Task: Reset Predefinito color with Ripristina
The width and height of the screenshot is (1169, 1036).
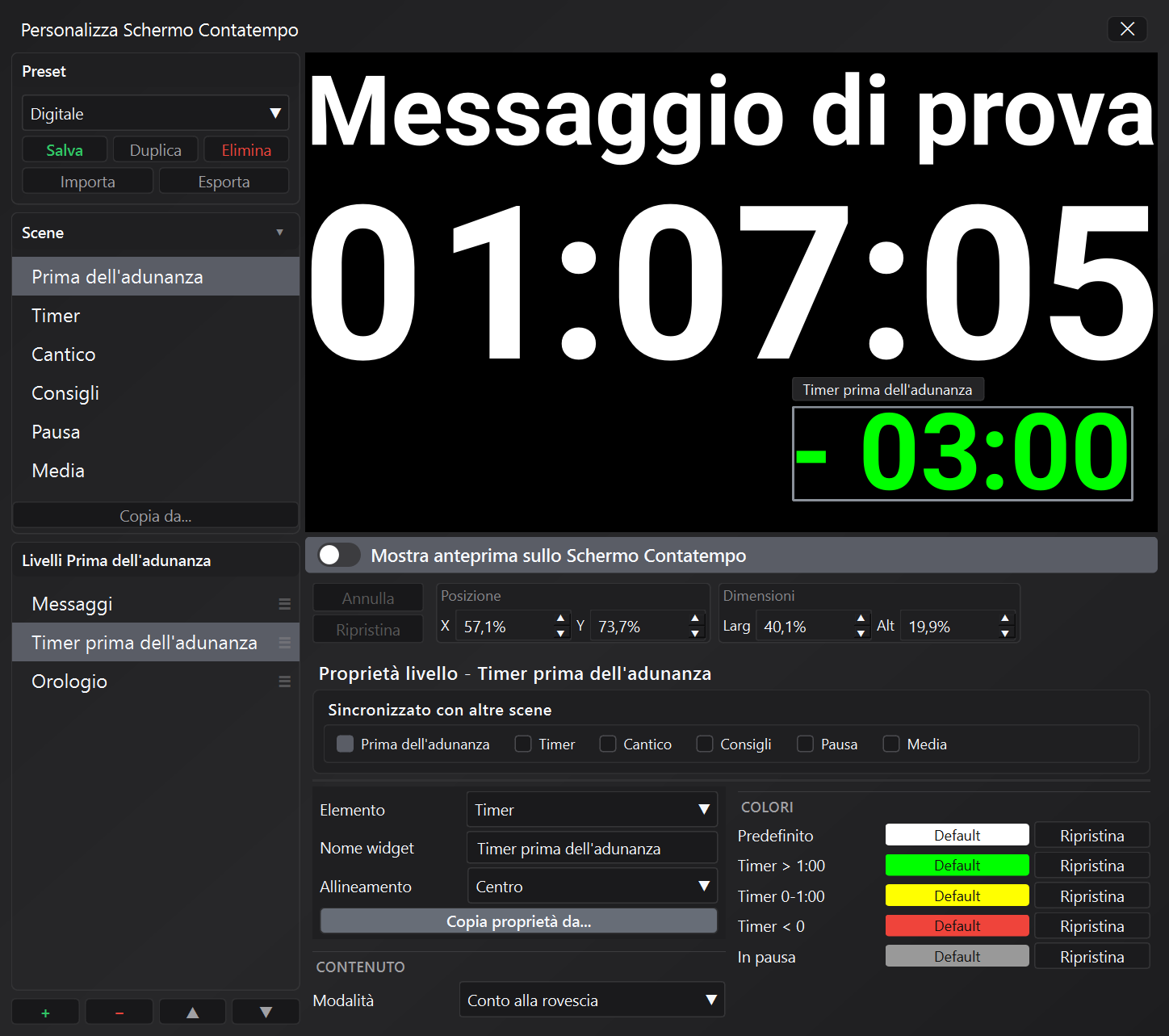Action: click(x=1092, y=835)
